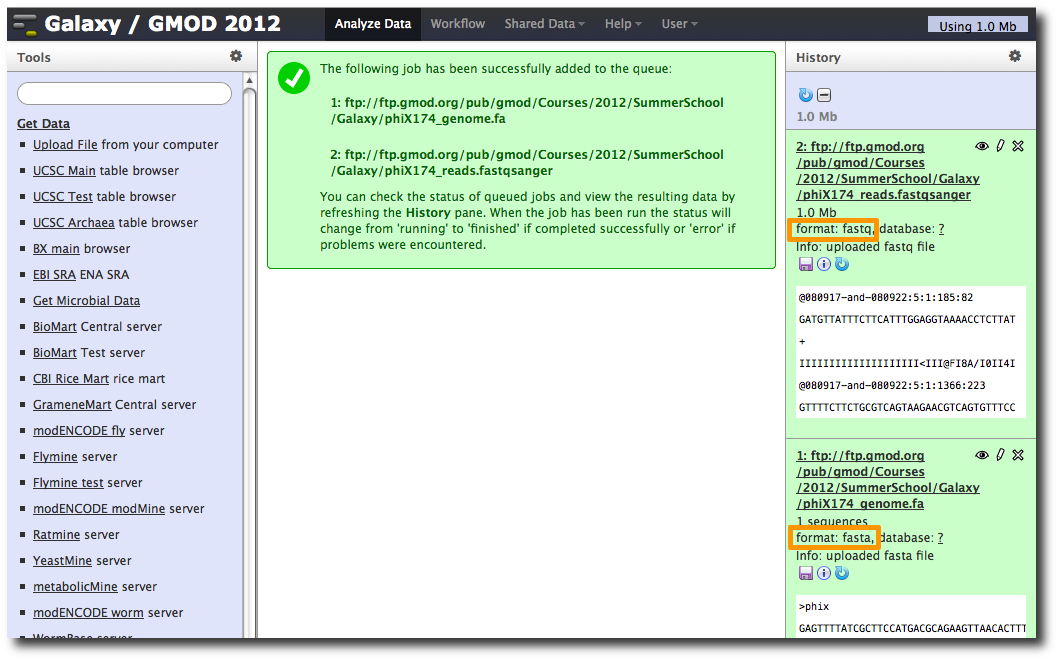Show details of dataset 2 info icon
Image resolution: width=1059 pixels, height=661 pixels.
(823, 264)
